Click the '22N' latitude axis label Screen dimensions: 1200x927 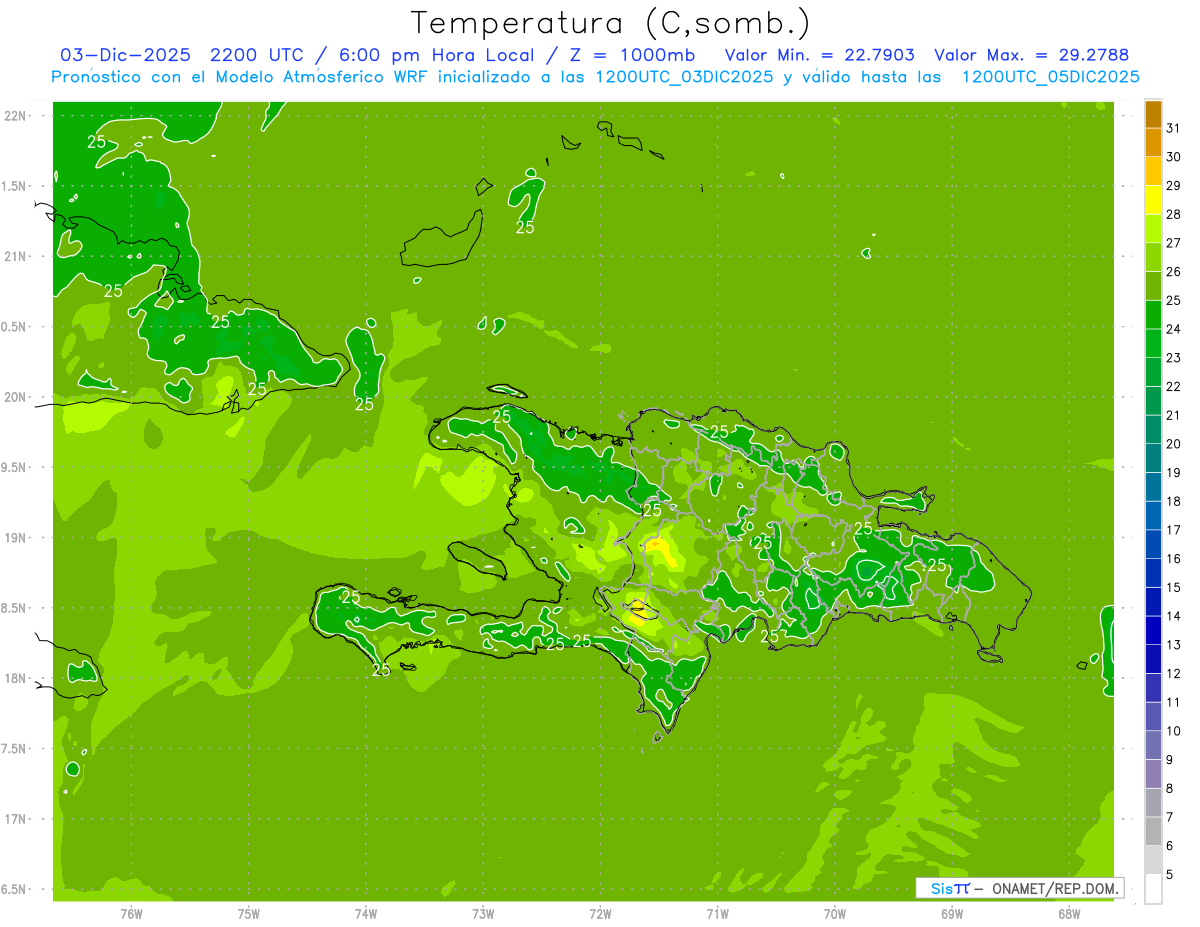pyautogui.click(x=15, y=115)
